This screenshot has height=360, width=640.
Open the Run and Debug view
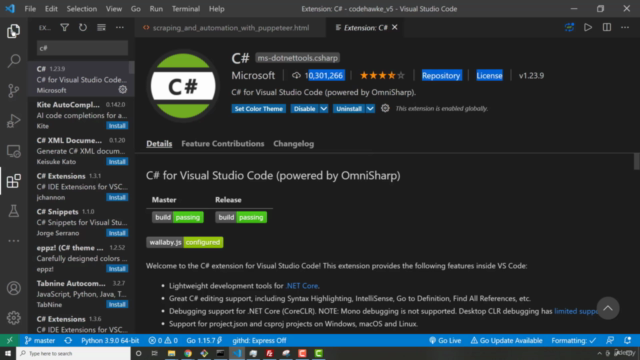(x=13, y=121)
